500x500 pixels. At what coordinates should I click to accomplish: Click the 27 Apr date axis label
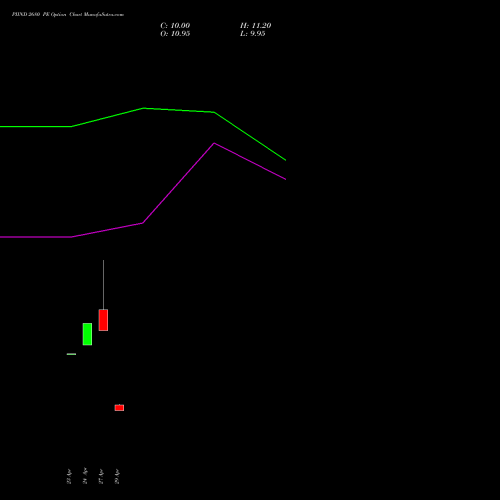(x=101, y=476)
